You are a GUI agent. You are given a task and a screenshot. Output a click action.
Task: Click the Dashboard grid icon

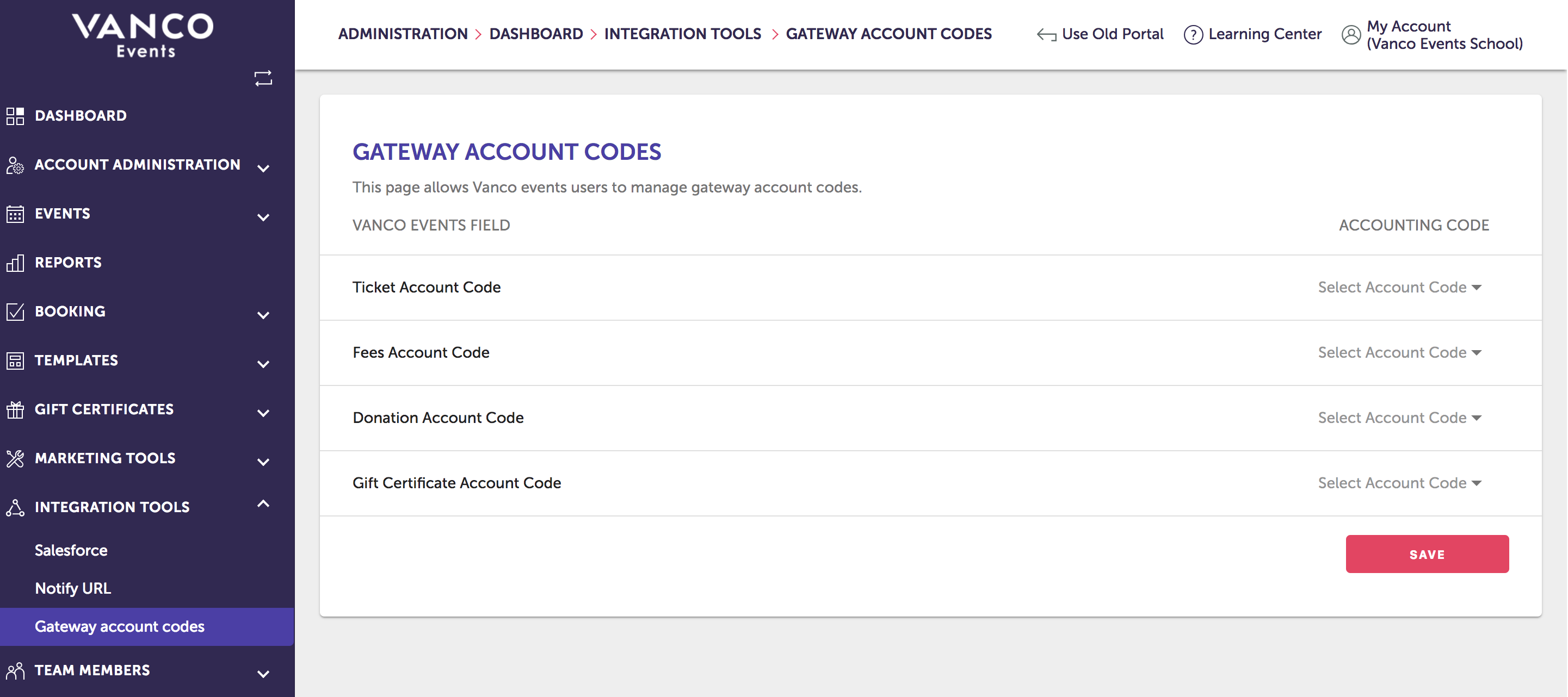[x=15, y=116]
